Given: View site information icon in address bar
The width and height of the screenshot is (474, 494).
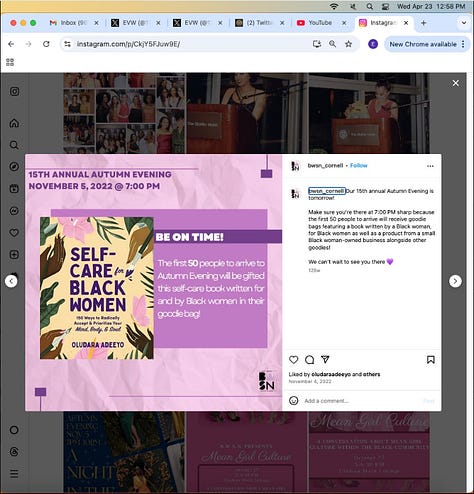Looking at the screenshot, I should click(67, 44).
